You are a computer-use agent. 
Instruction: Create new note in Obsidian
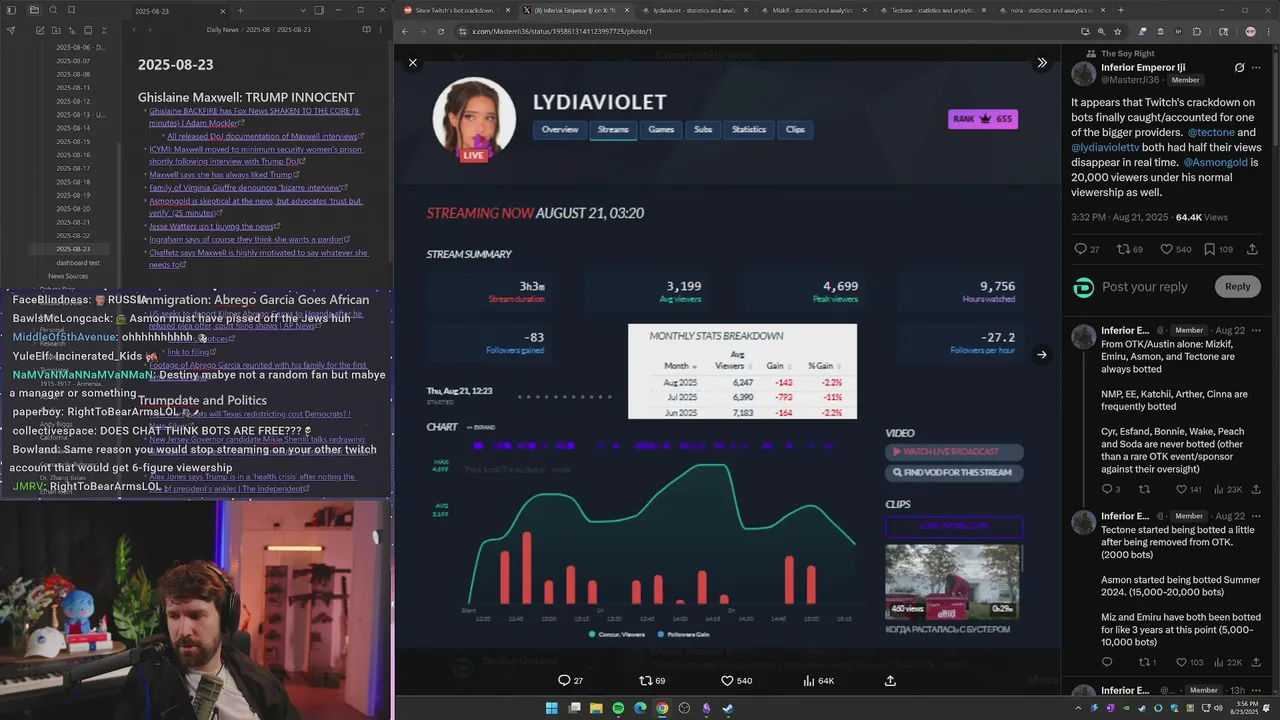[40, 30]
